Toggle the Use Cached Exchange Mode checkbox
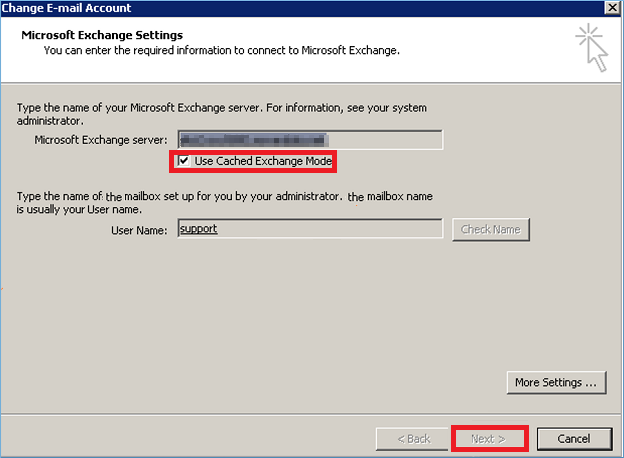 183,161
